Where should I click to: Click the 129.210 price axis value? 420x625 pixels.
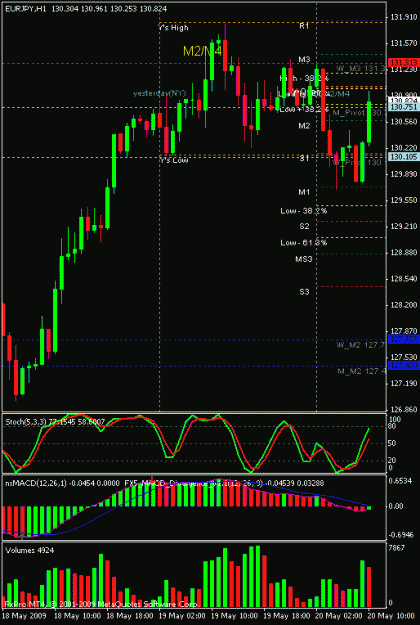[404, 226]
